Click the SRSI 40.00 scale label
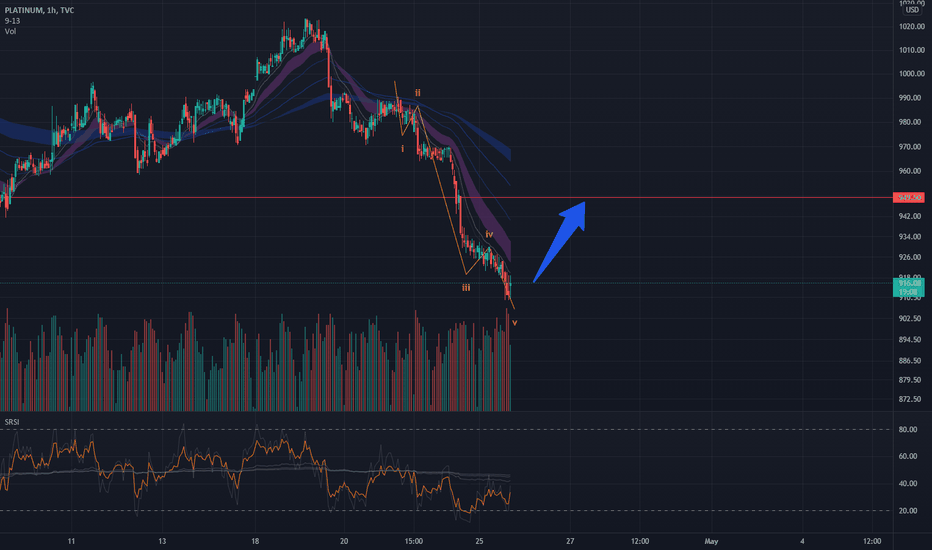The width and height of the screenshot is (932, 550). click(x=908, y=483)
